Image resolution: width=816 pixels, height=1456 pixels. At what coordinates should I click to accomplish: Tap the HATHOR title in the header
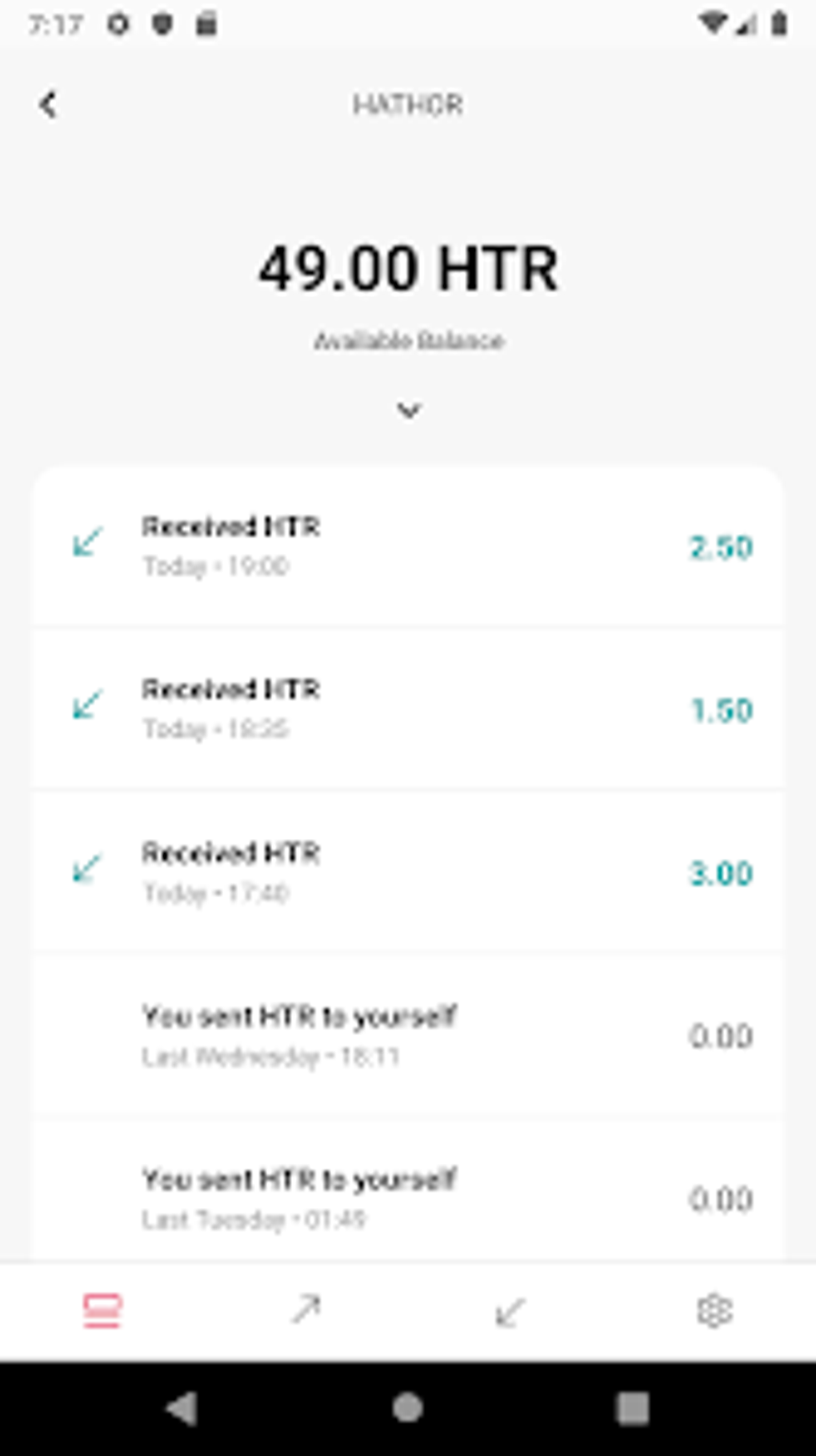pos(408,105)
